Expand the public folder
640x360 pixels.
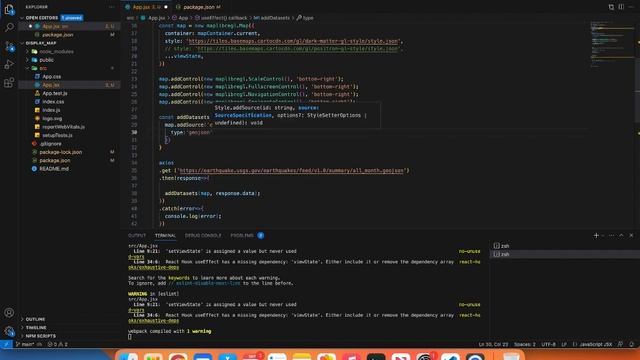[x=47, y=60]
